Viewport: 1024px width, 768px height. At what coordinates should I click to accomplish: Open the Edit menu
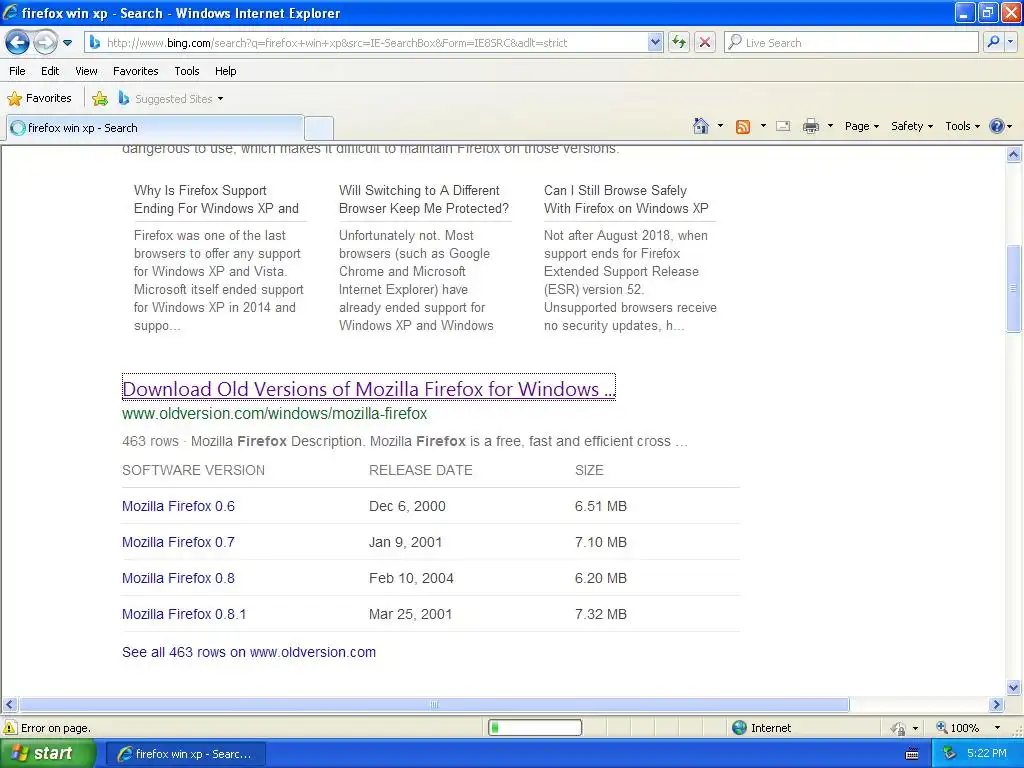coord(50,71)
